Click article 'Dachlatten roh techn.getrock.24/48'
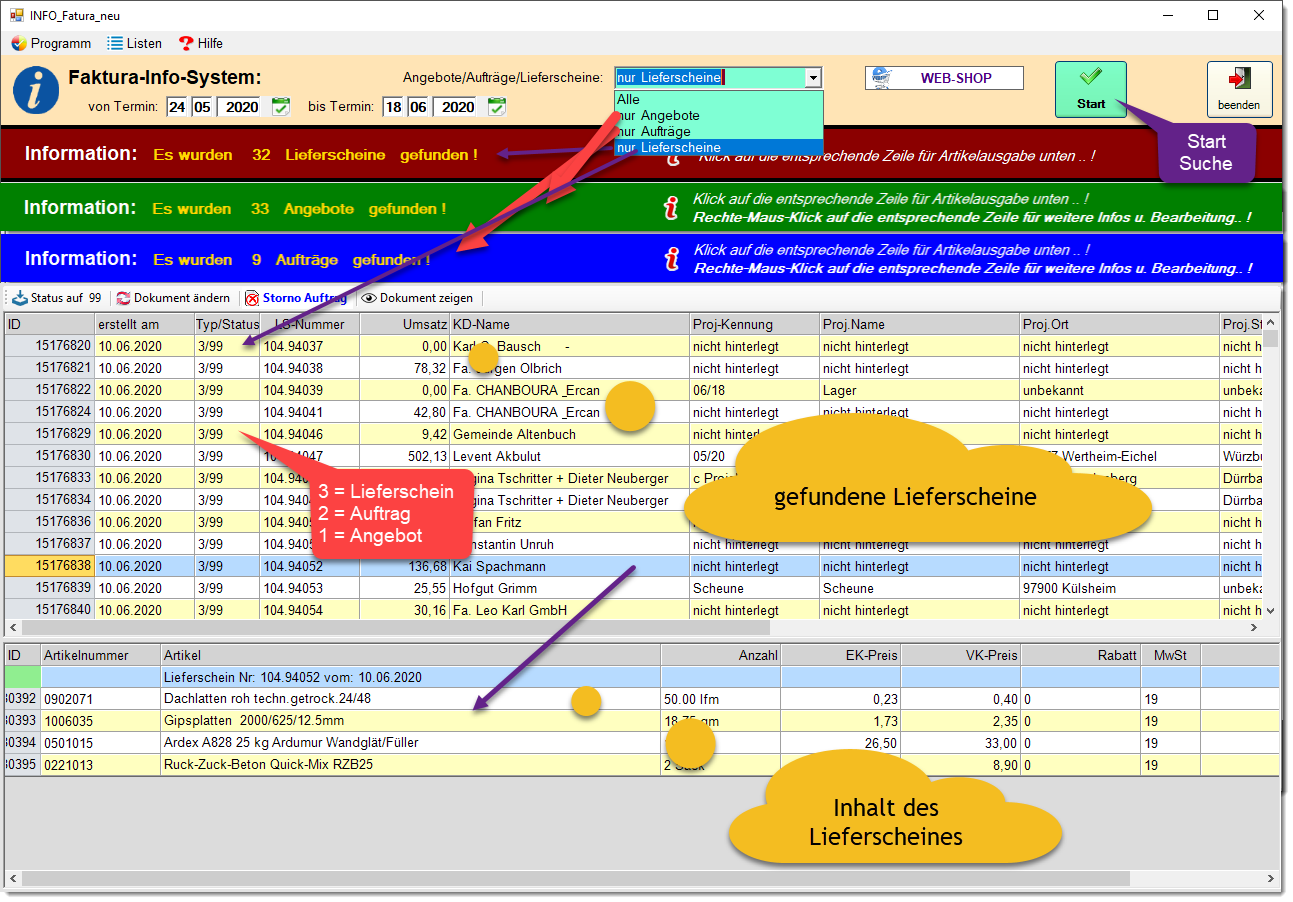 click(410, 699)
